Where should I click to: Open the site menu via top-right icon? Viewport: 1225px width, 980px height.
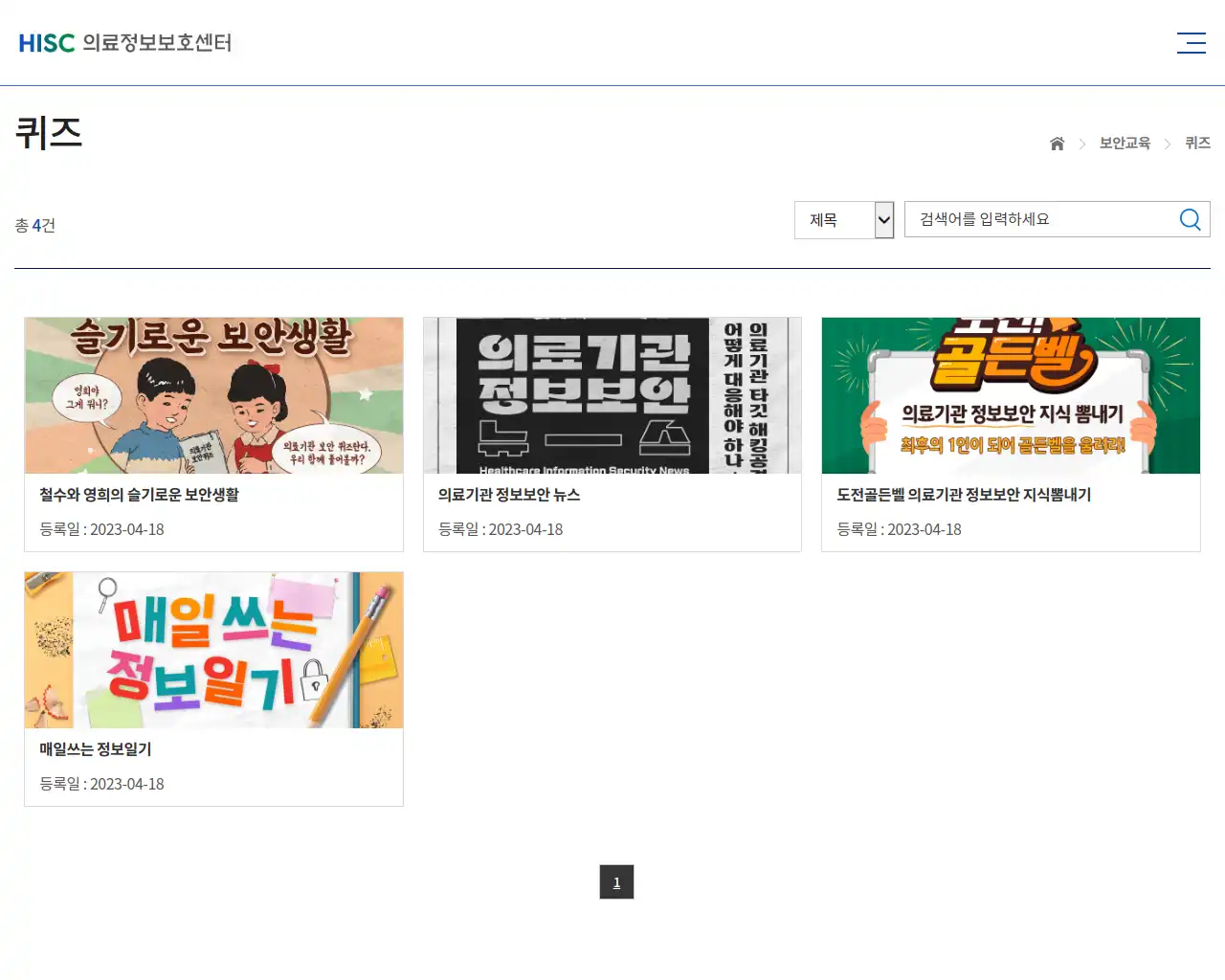1191,43
